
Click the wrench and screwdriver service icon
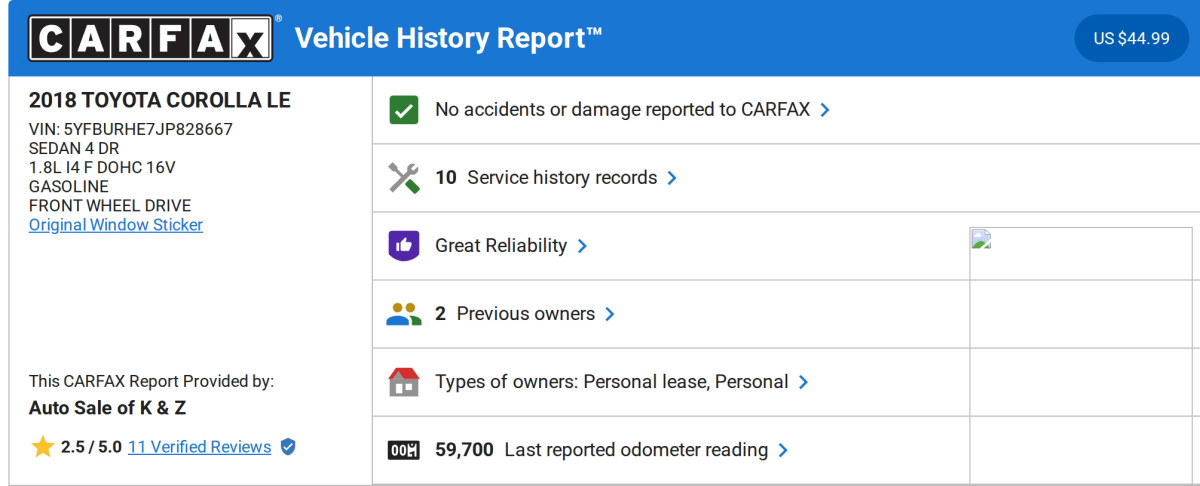point(404,178)
